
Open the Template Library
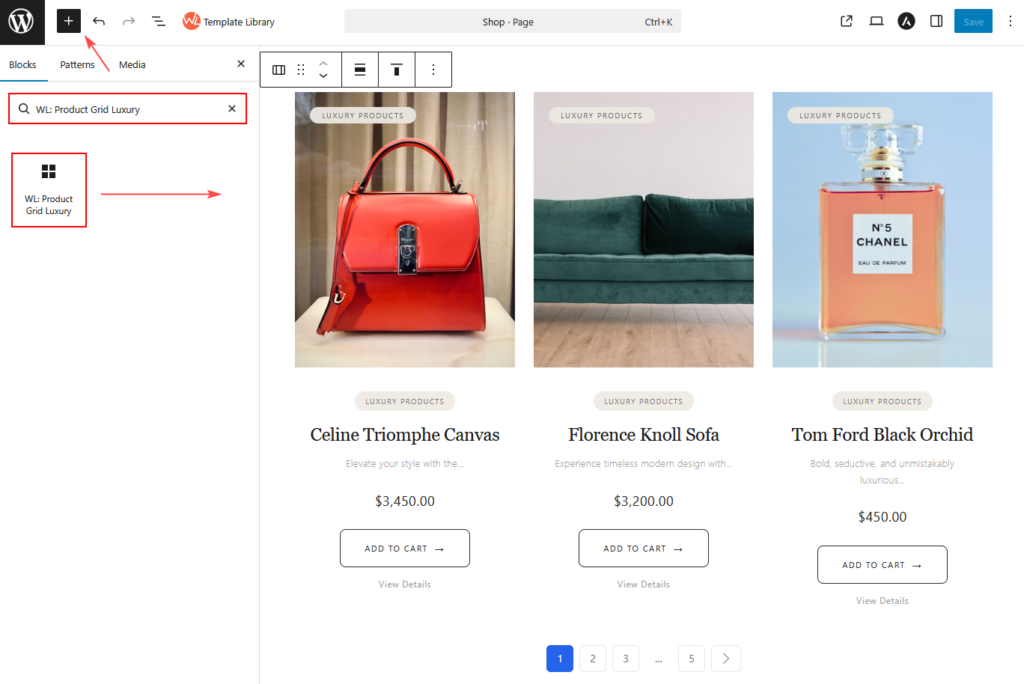click(229, 21)
